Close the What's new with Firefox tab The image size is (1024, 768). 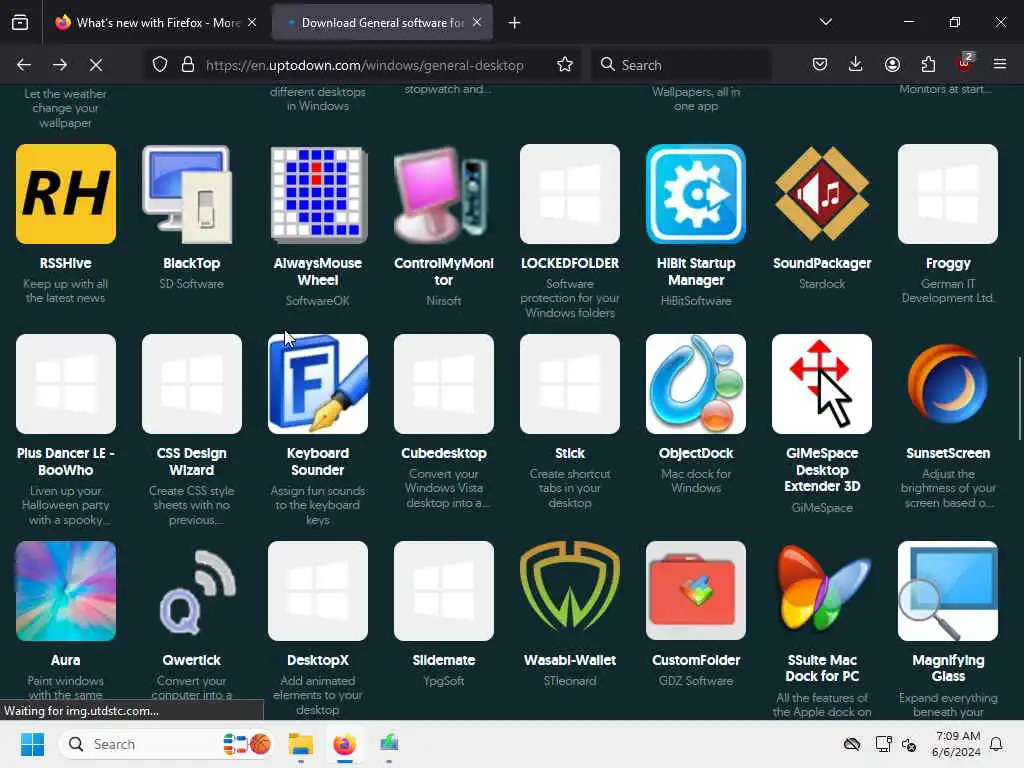click(252, 22)
